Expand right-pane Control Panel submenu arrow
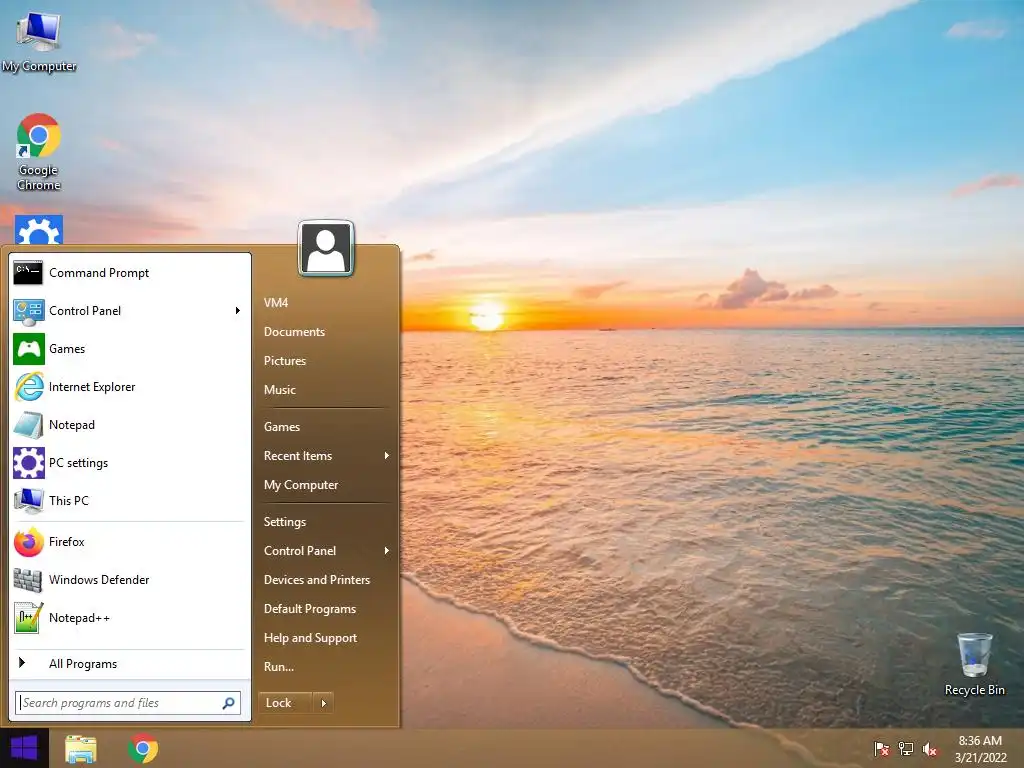1024x768 pixels. pos(387,551)
